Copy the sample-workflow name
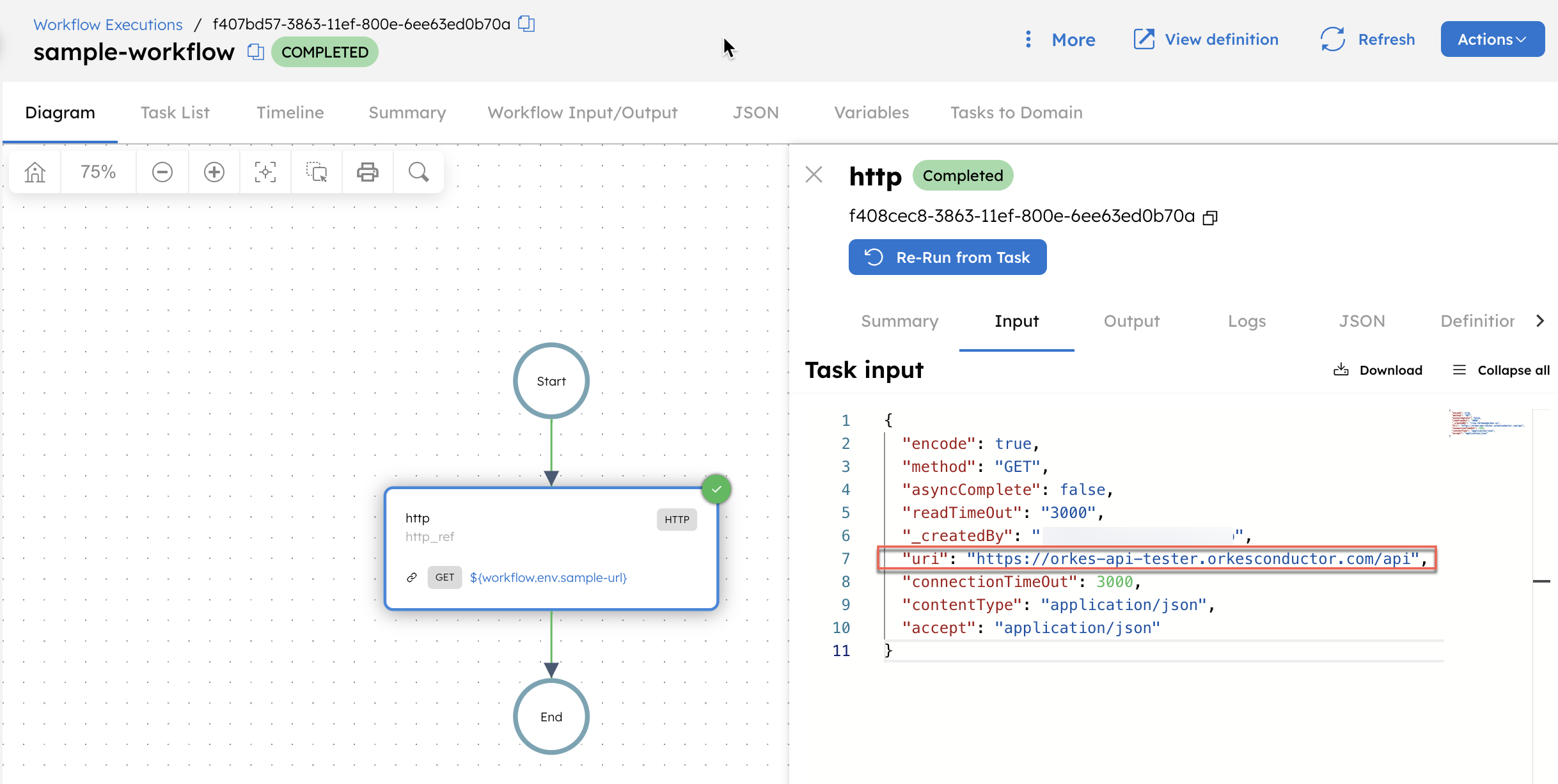 click(x=256, y=52)
